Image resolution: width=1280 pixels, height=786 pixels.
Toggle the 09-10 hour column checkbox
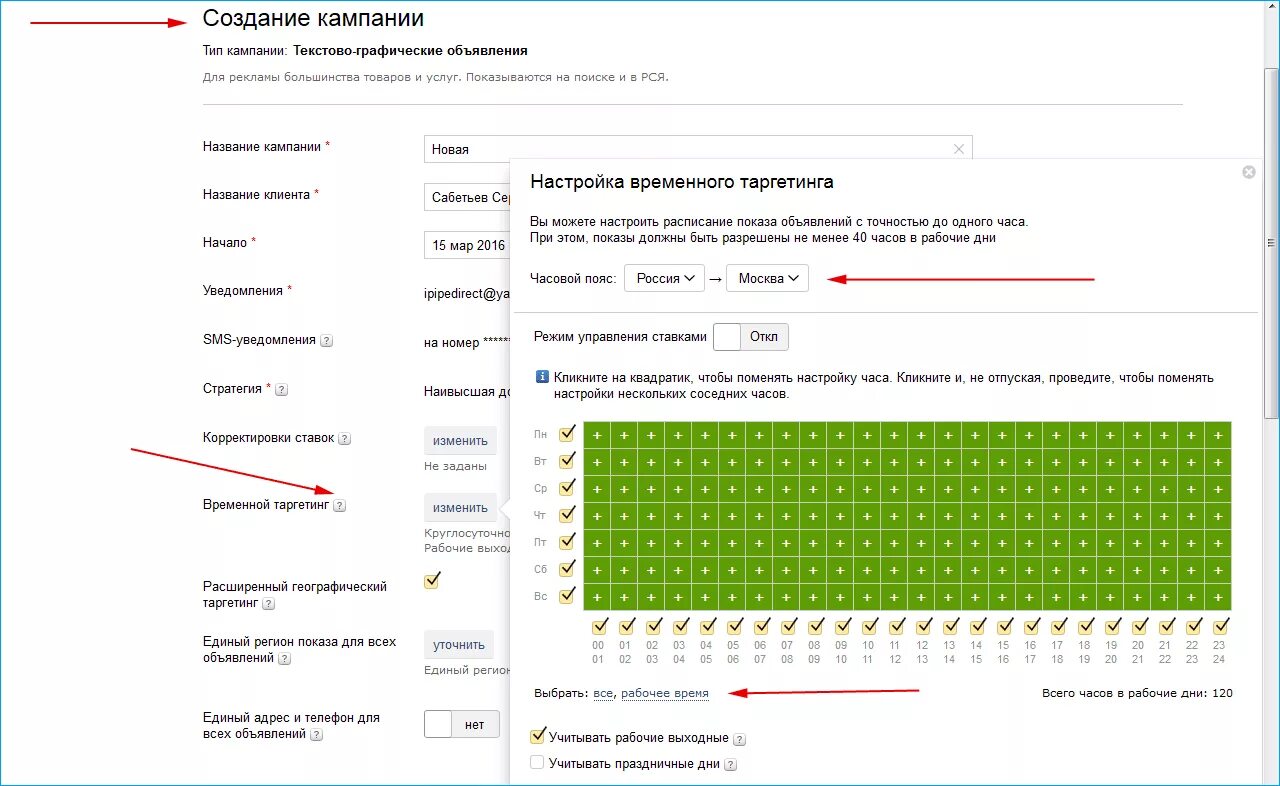pos(842,627)
